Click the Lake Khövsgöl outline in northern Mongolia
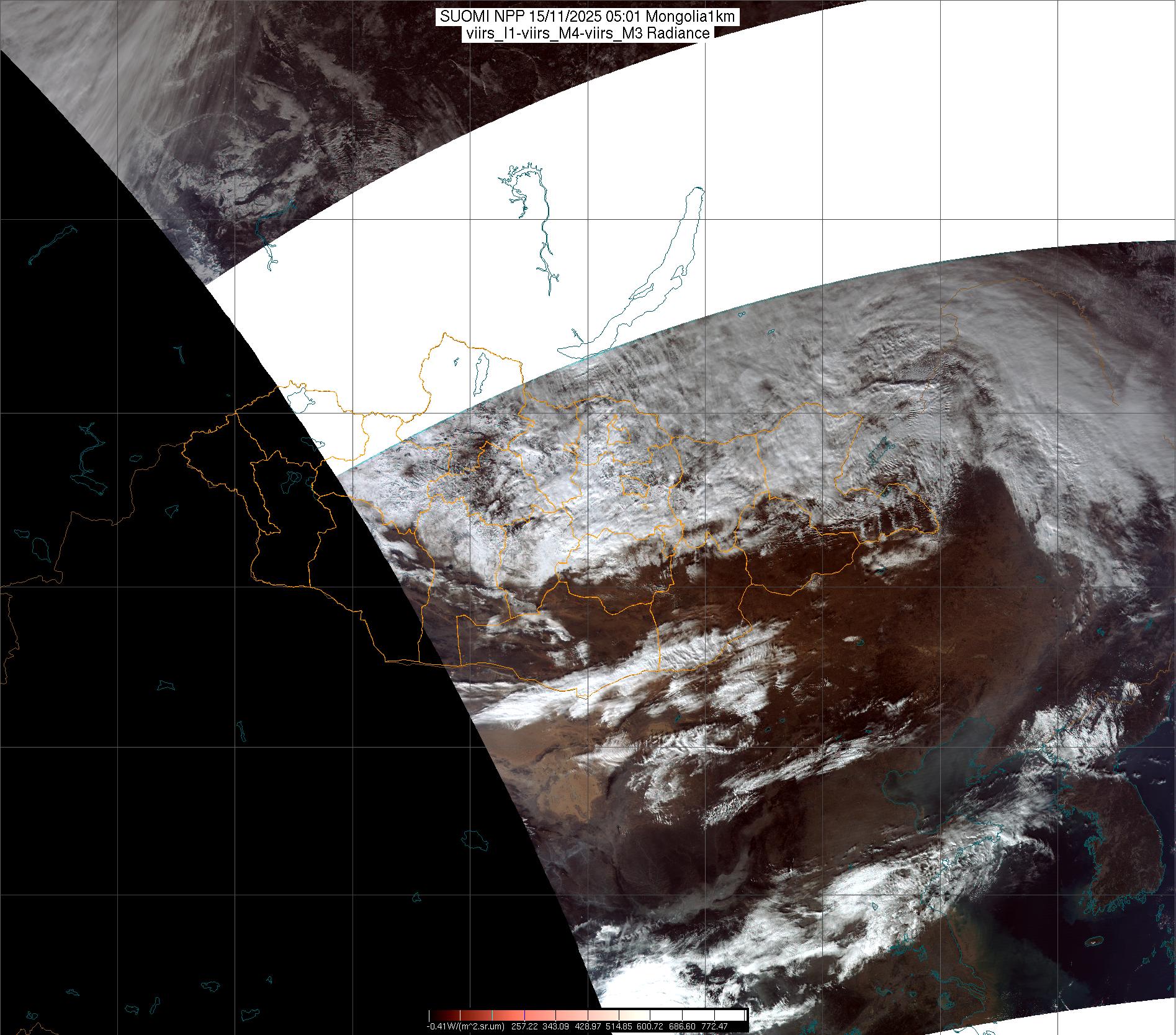The width and height of the screenshot is (1176, 1035). 479,375
